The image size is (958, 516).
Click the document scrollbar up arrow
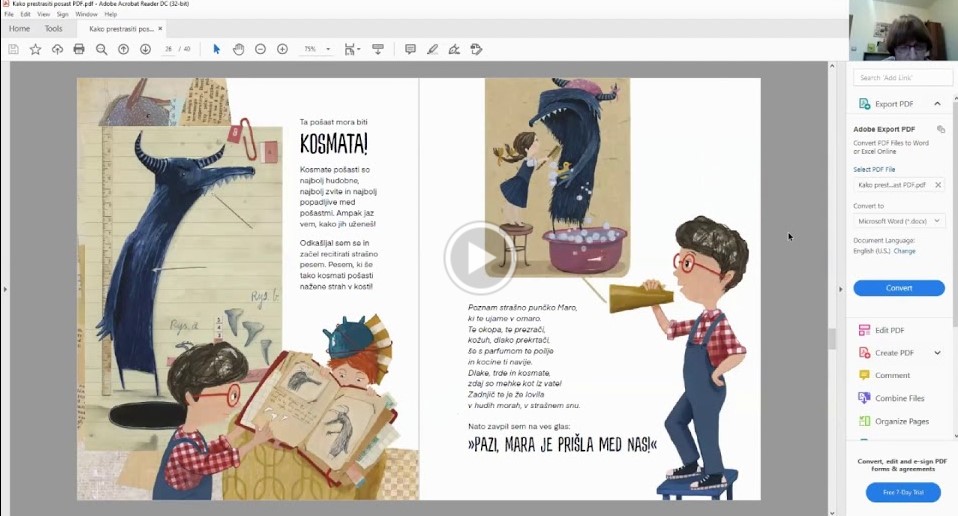point(832,65)
